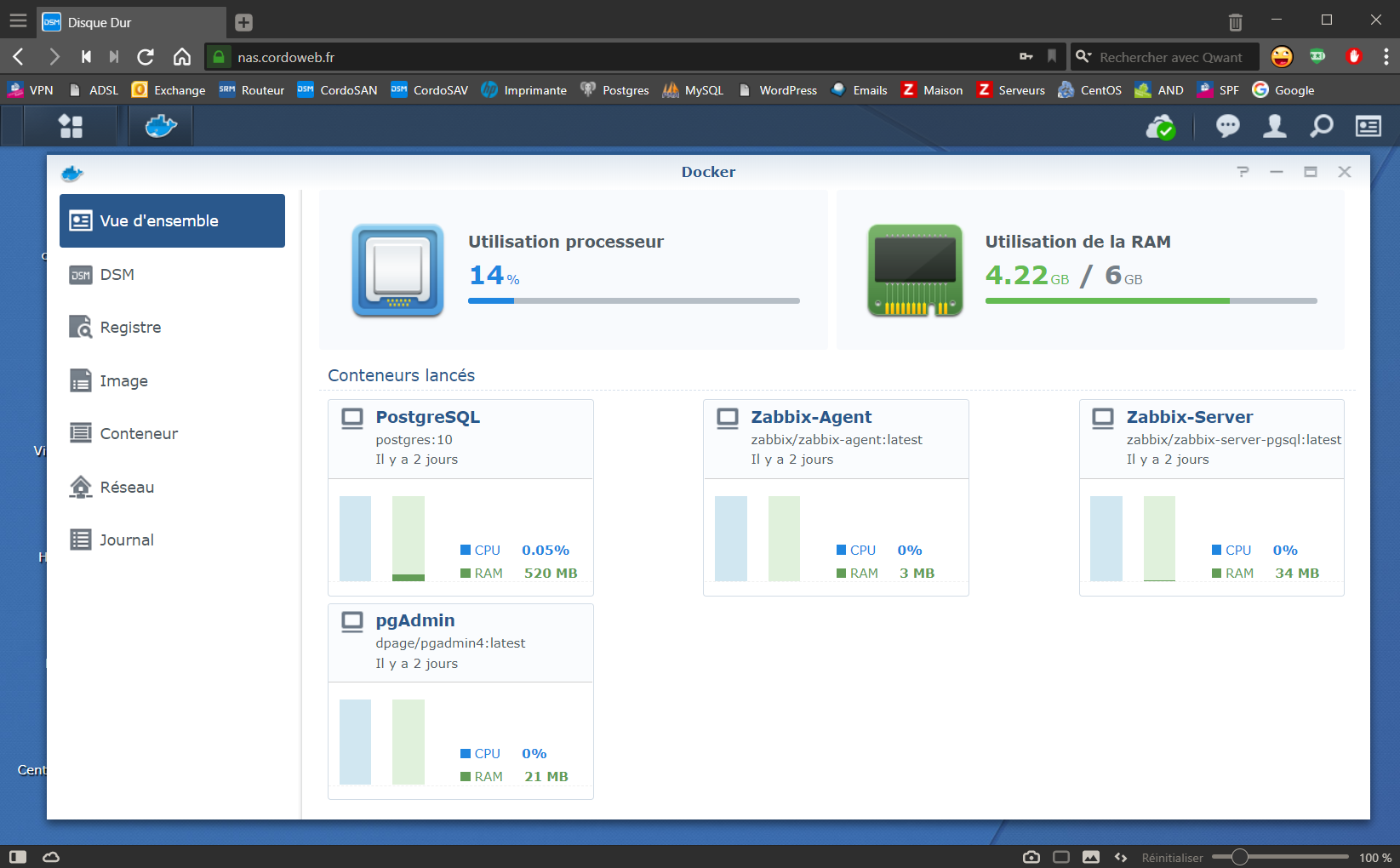Open Image in the Docker sidebar

[172, 380]
